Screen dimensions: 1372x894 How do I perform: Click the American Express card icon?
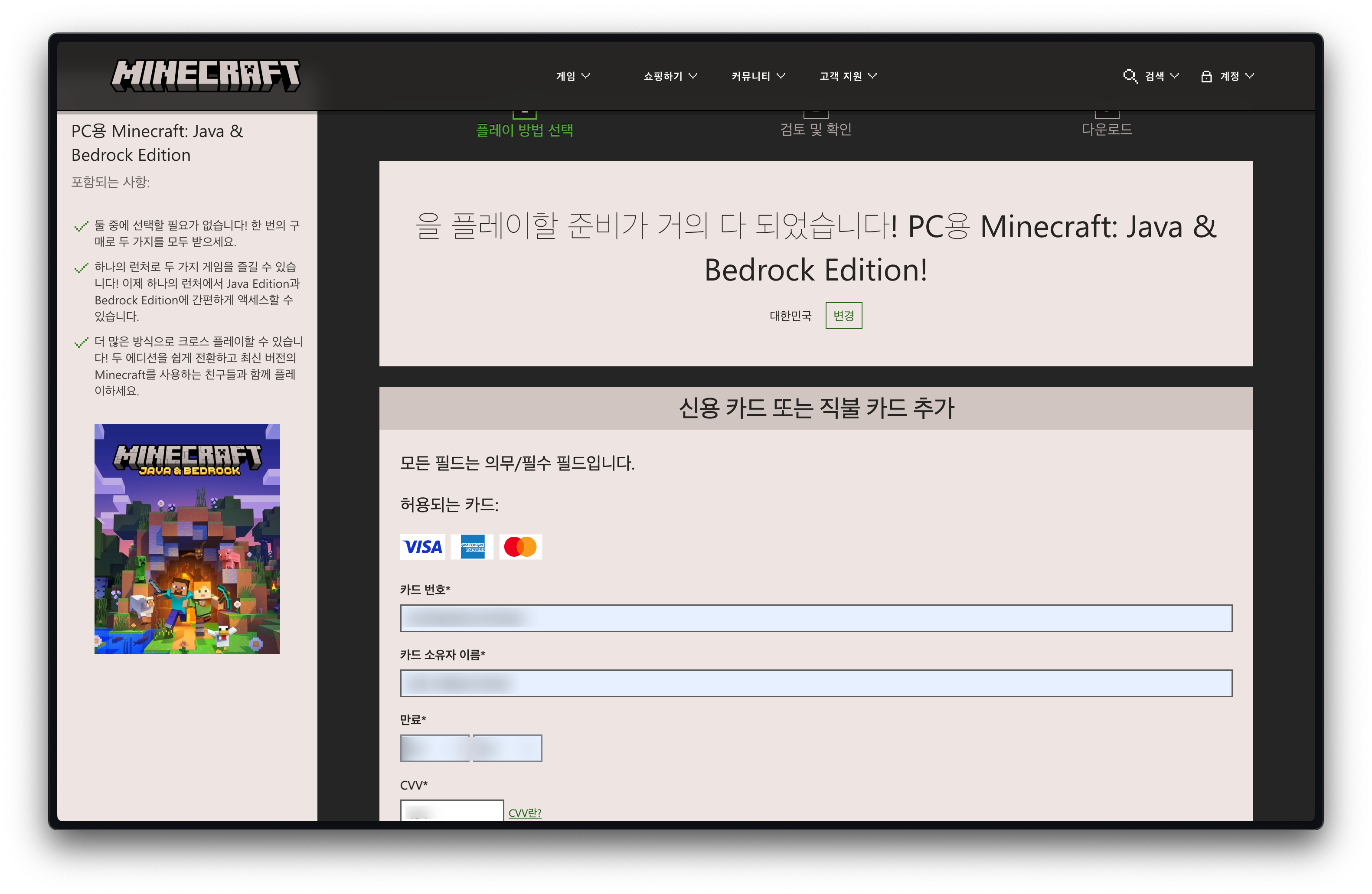point(472,546)
